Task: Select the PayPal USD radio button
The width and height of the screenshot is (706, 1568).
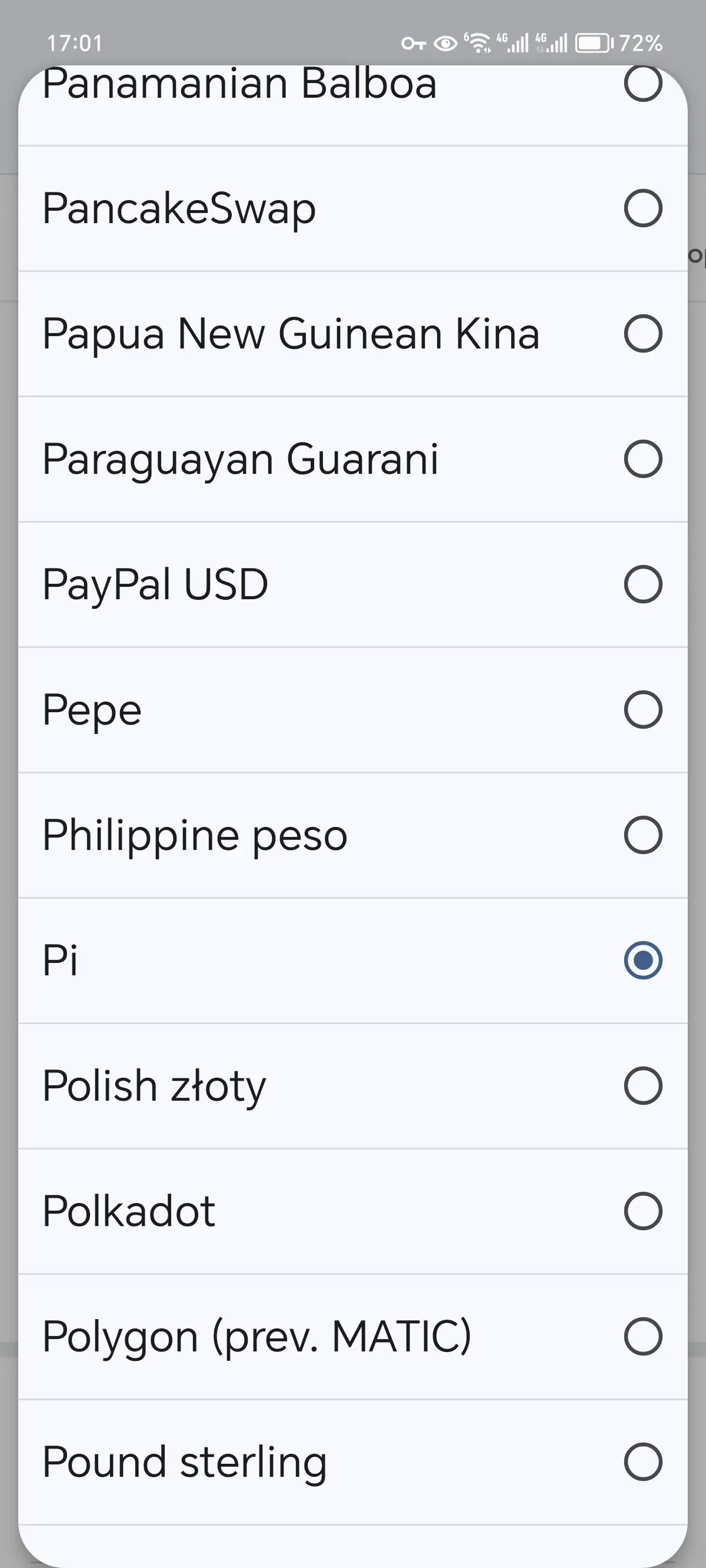Action: (642, 584)
